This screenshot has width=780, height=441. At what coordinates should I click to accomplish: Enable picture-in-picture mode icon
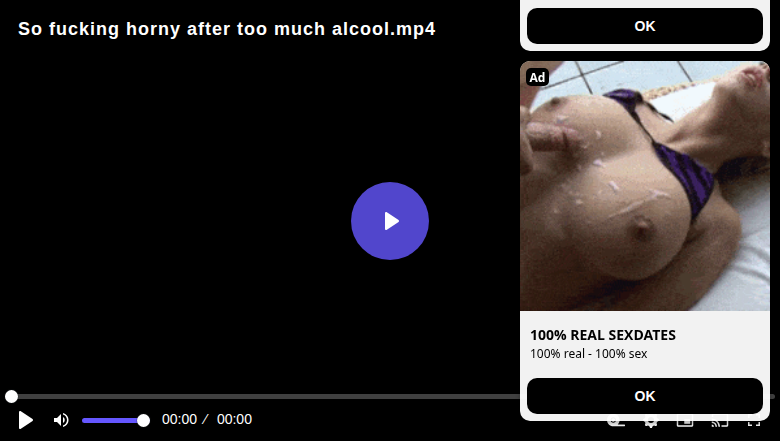click(685, 423)
